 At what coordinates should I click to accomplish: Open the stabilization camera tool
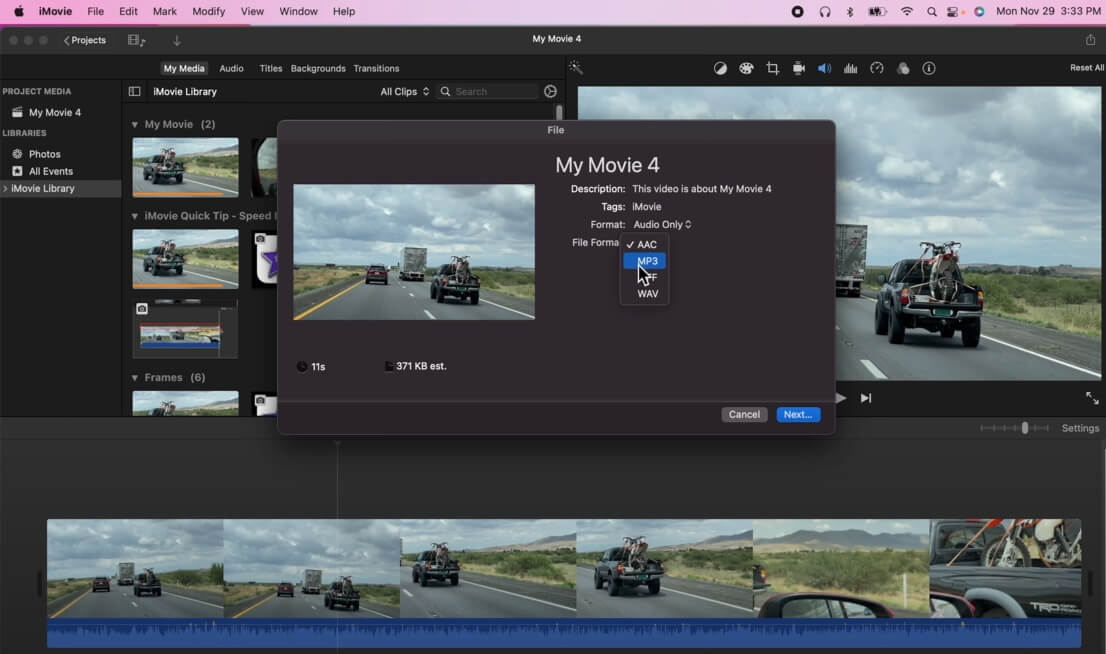coord(798,68)
